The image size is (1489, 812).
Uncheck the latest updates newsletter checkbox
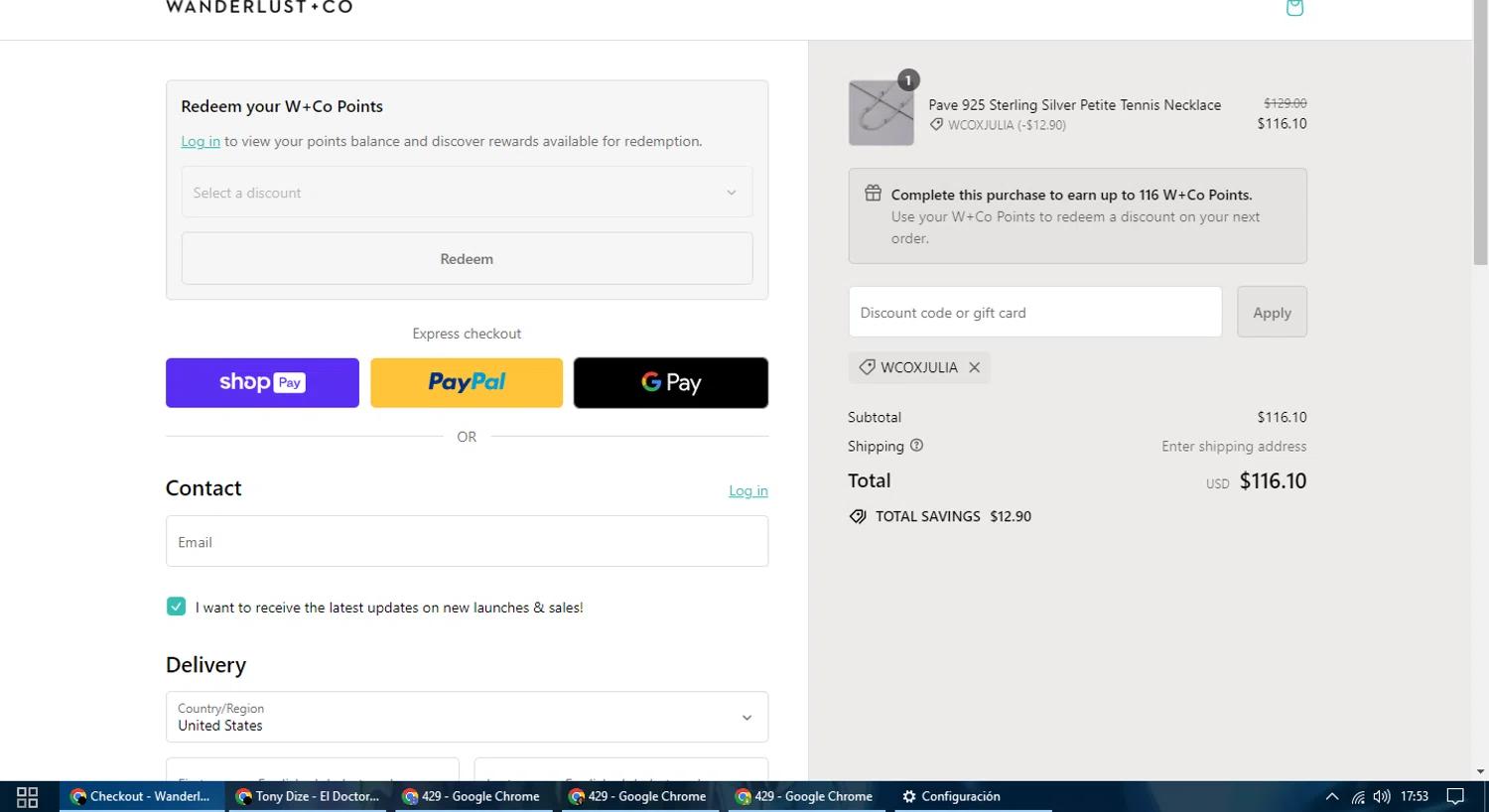(177, 607)
